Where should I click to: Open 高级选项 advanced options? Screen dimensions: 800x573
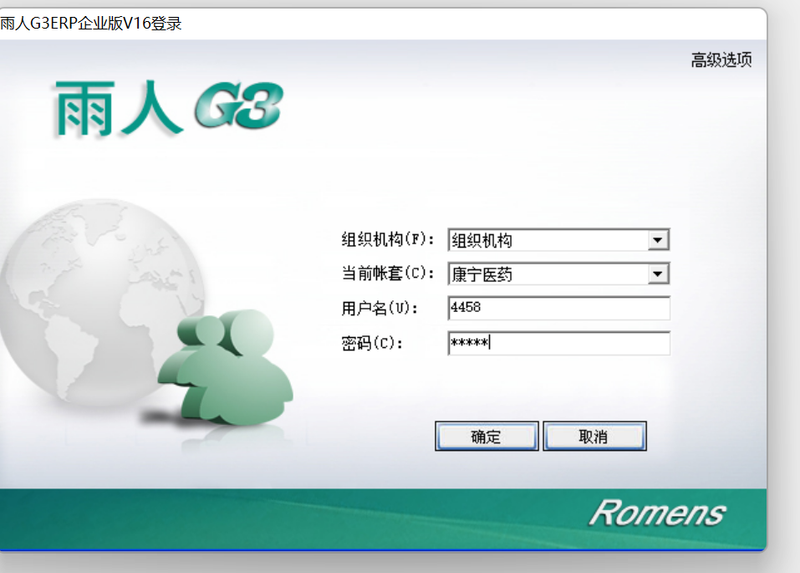point(721,60)
